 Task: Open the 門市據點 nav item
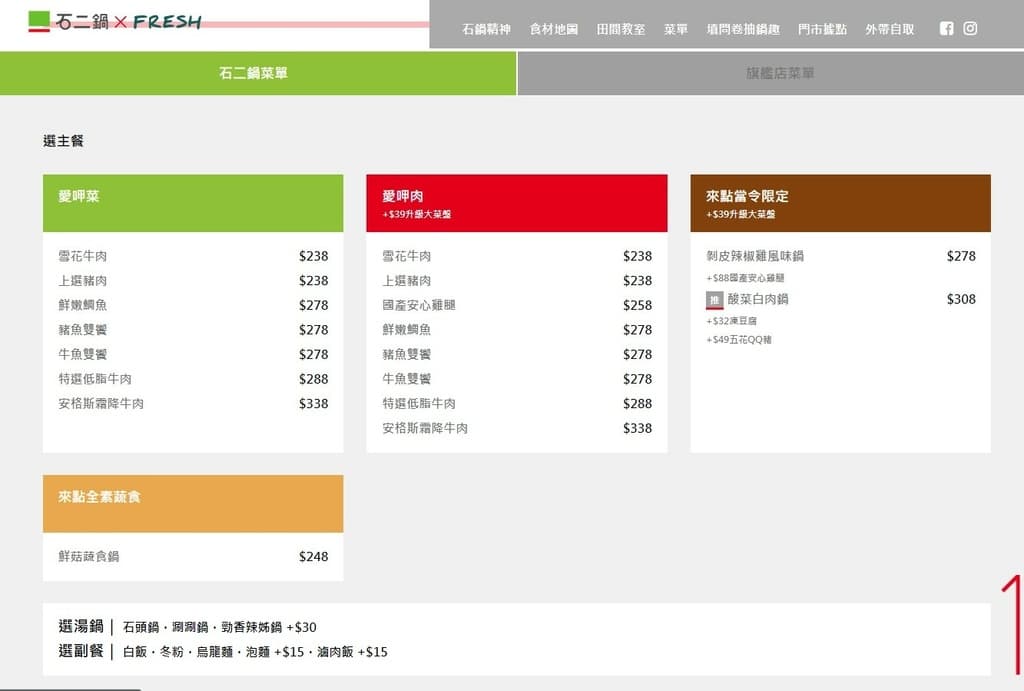coord(822,29)
